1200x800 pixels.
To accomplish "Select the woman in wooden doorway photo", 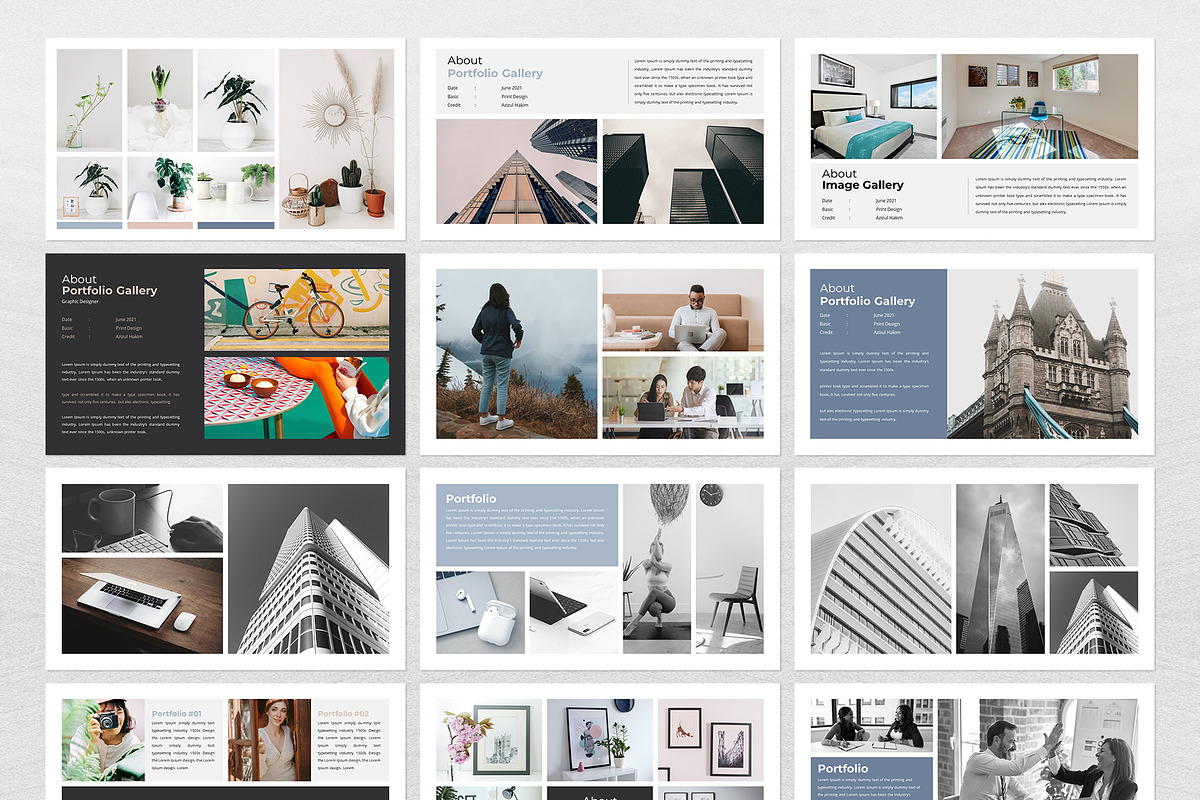I will tap(269, 740).
